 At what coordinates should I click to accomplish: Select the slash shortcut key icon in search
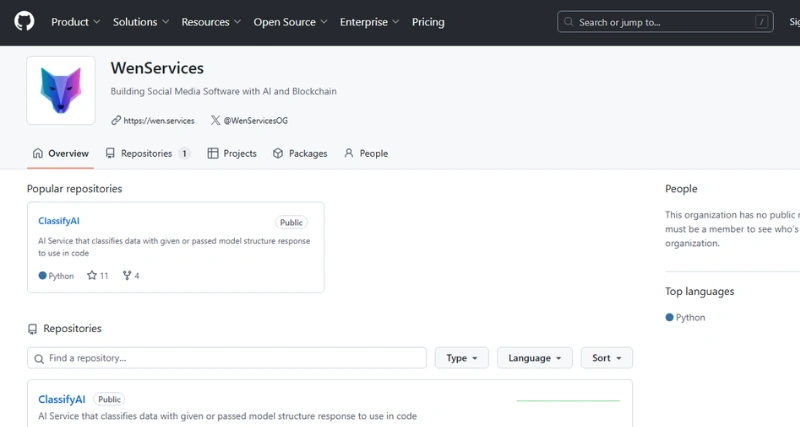coord(761,22)
